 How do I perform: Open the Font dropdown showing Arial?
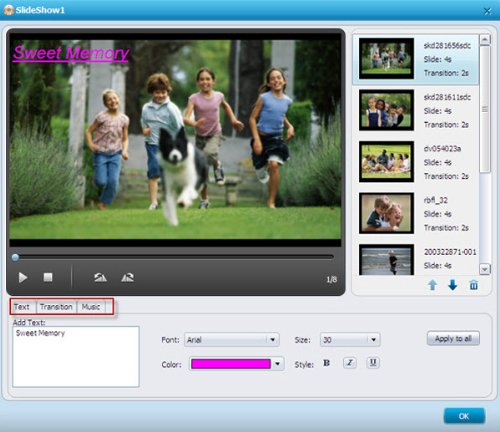(x=232, y=340)
